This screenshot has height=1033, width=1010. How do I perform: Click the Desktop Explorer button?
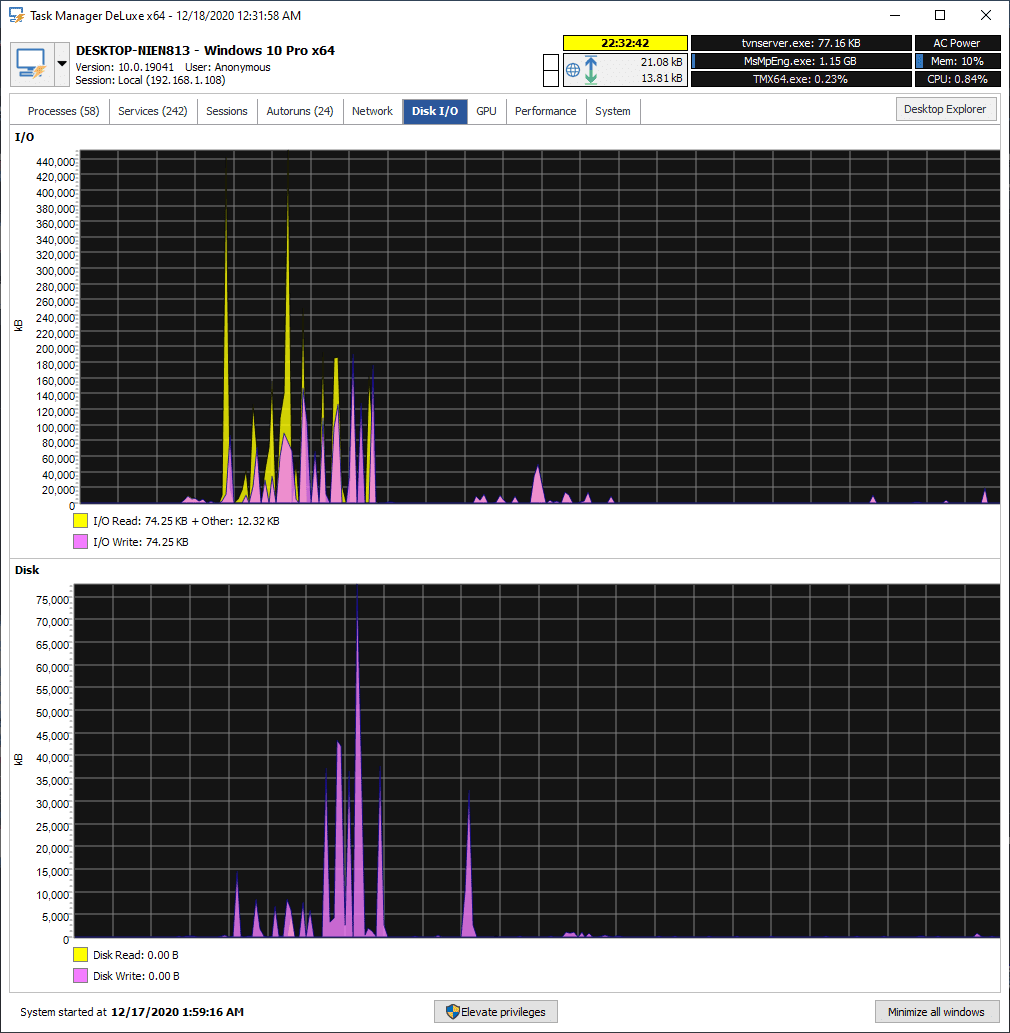pyautogui.click(x=945, y=109)
